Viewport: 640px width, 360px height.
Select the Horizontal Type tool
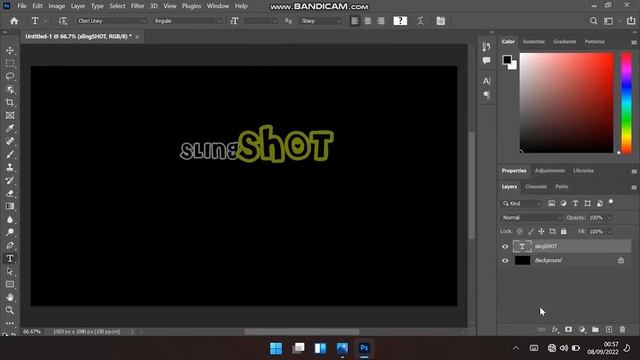pos(10,258)
